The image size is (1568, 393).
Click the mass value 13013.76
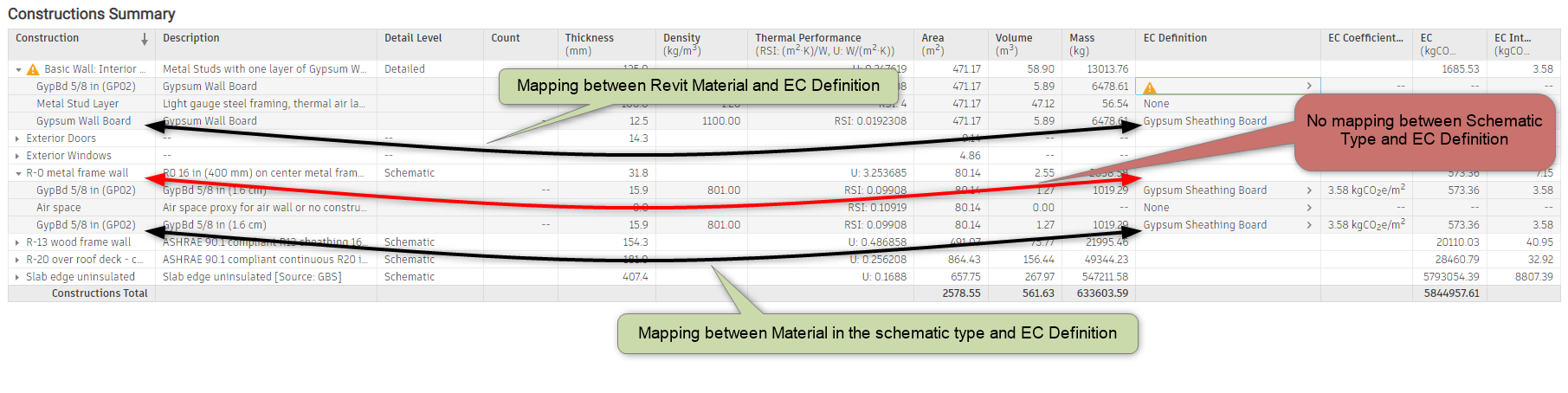pos(1107,69)
